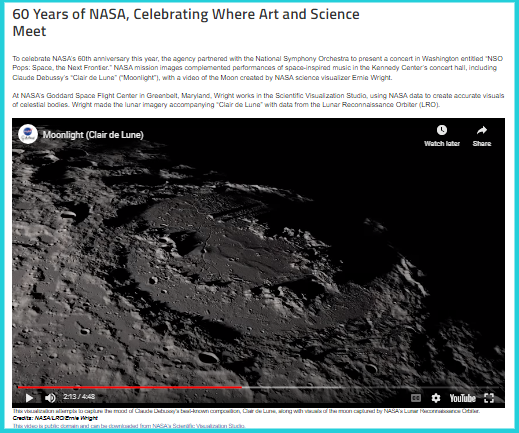Image resolution: width=519 pixels, height=433 pixels.
Task: Click the 60 Years of NASA headline
Action: click(x=186, y=23)
